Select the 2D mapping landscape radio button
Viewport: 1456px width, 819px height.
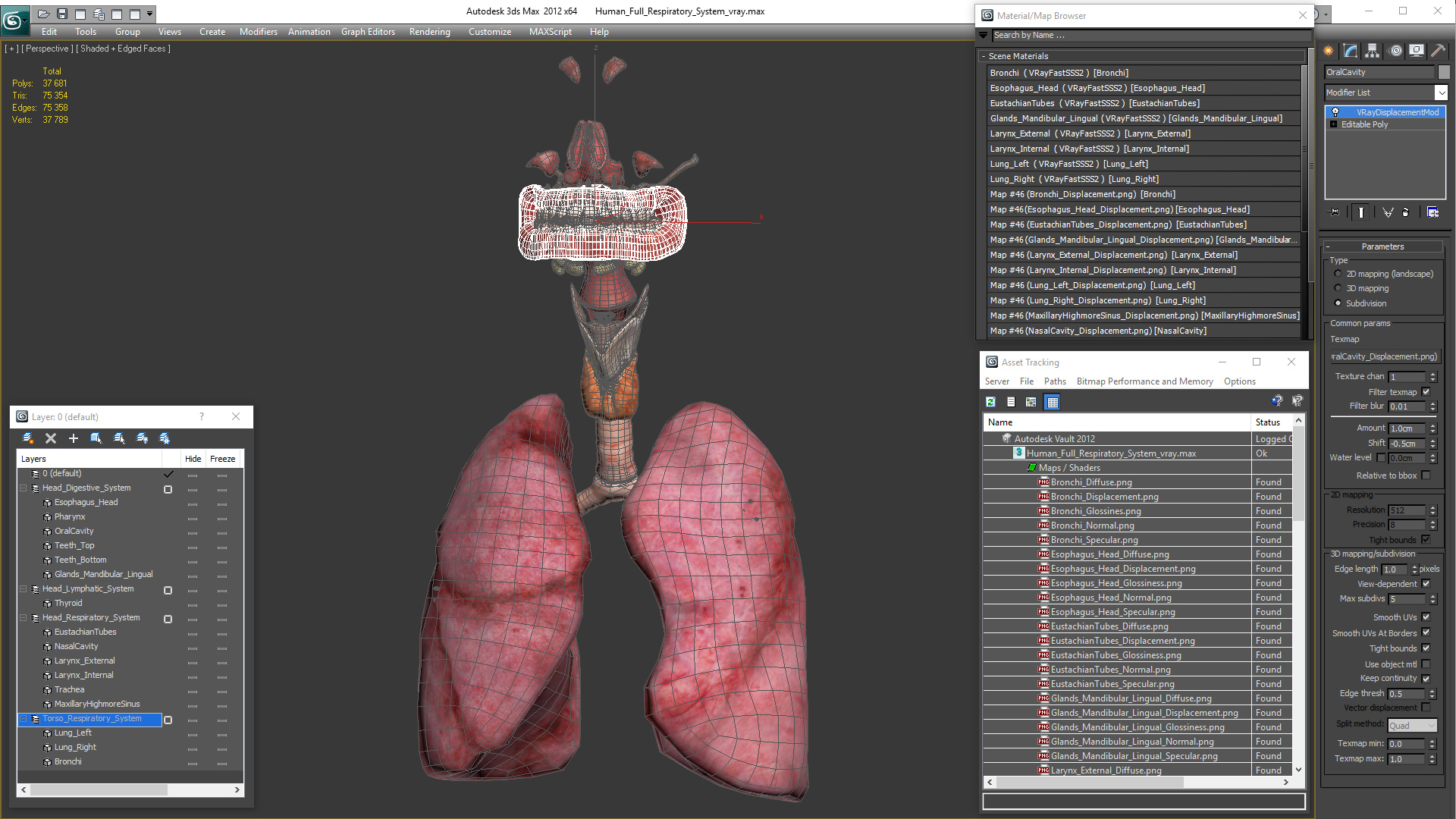(1338, 274)
